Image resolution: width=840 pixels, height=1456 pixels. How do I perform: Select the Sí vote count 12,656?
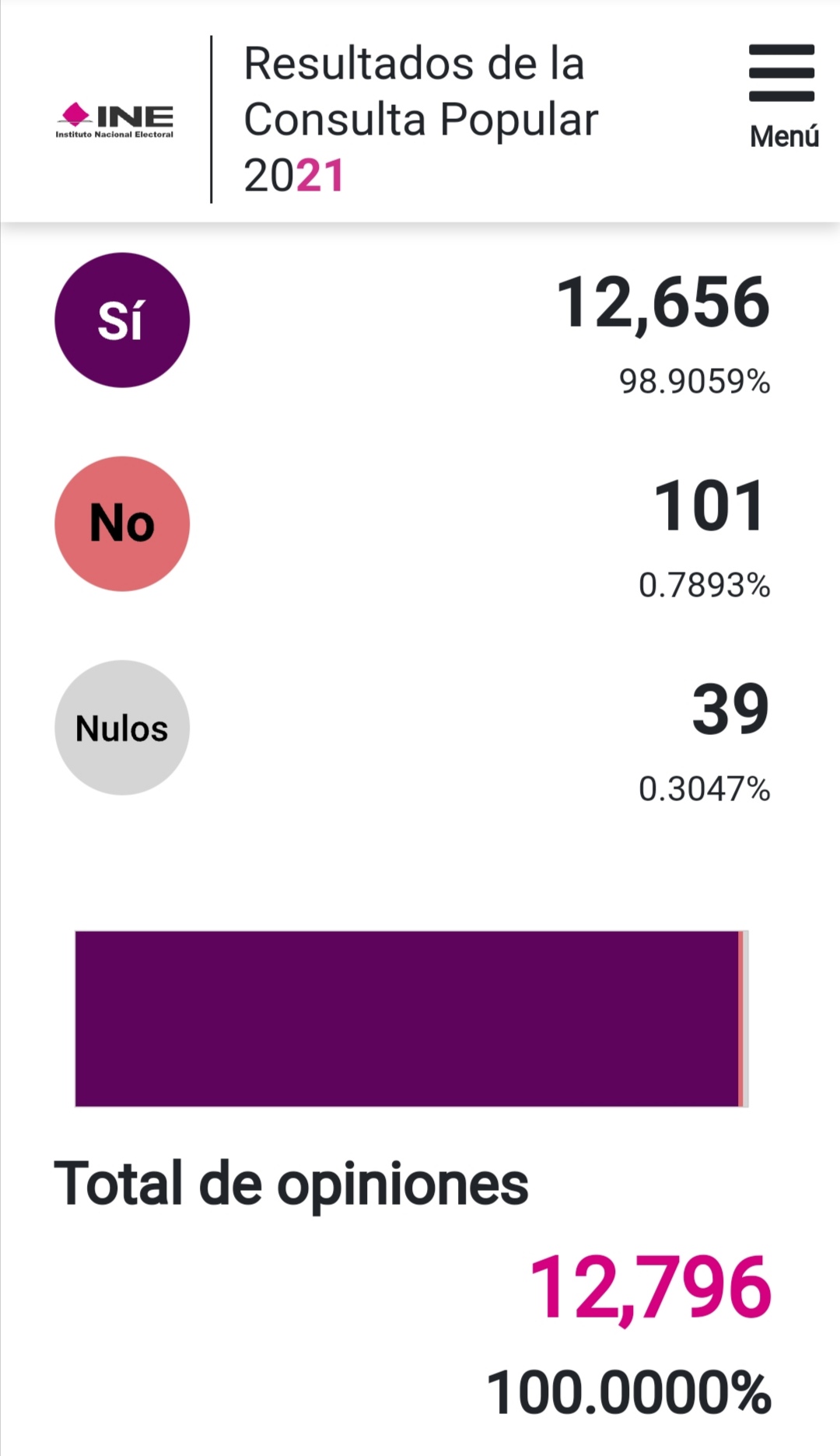click(663, 303)
